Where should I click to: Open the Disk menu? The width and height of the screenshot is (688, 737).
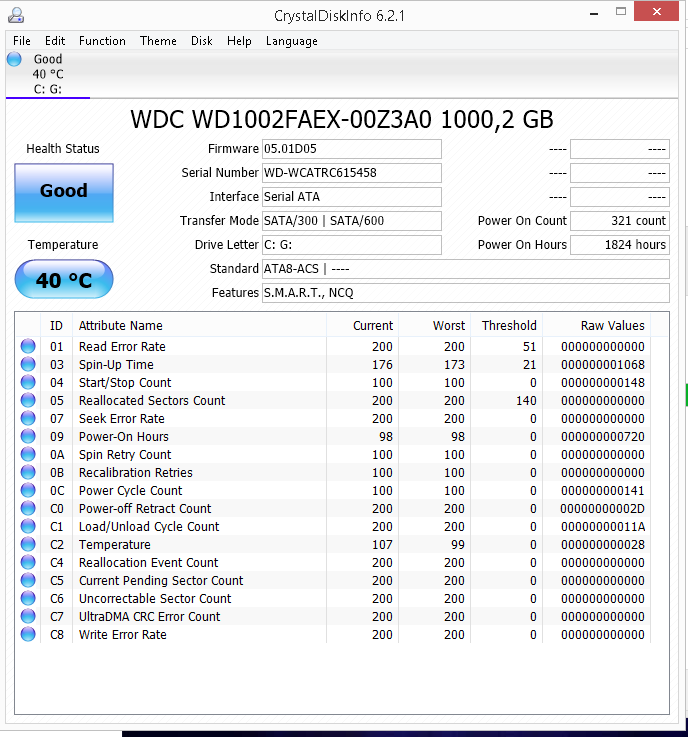[x=202, y=41]
